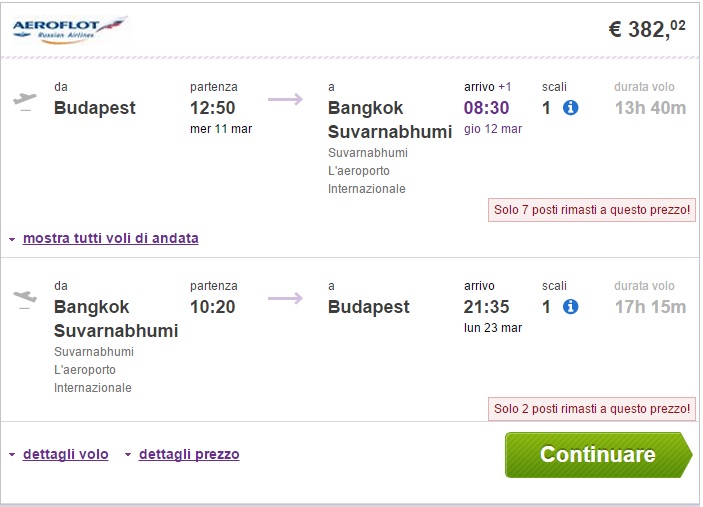Click the outbound flight airplane icon

coord(25,100)
